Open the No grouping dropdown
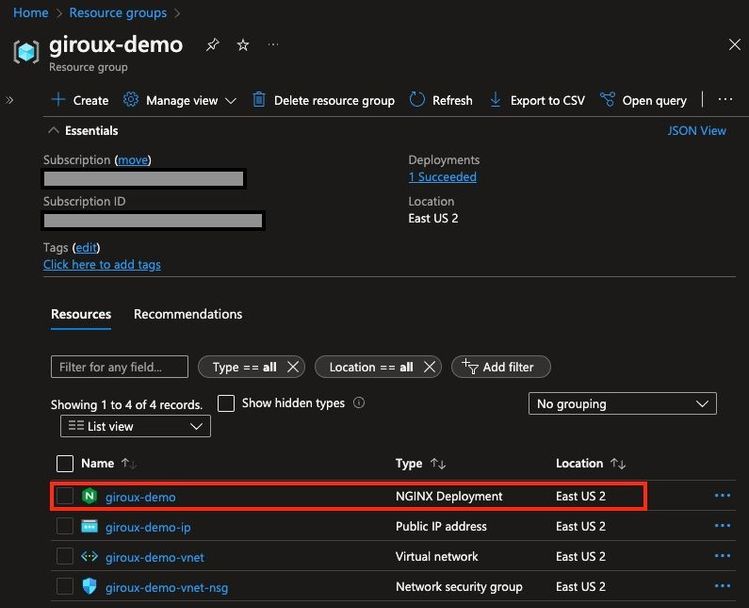 point(622,404)
